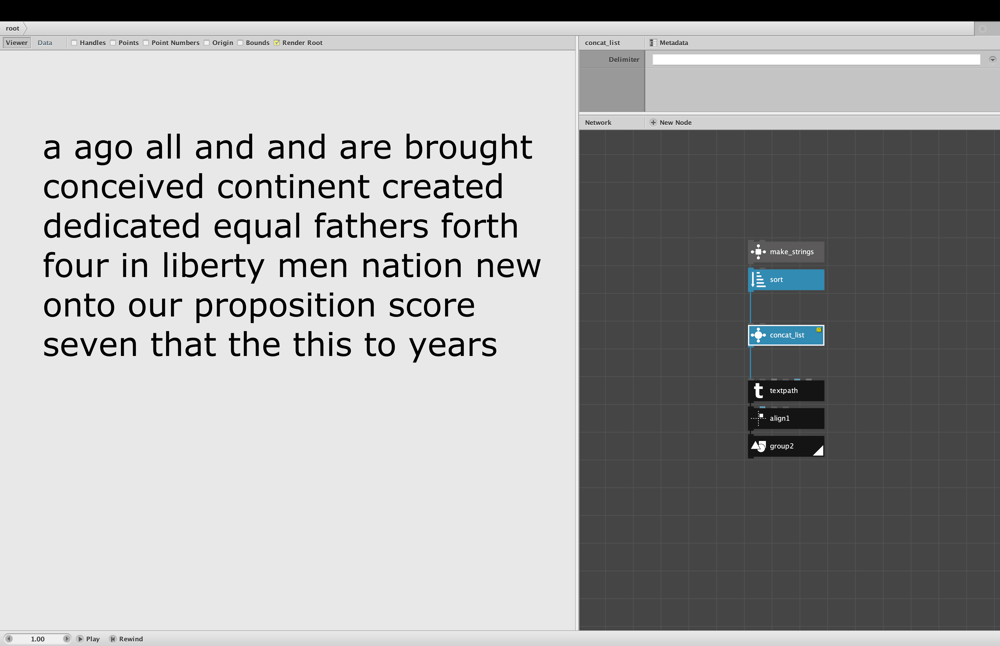This screenshot has width=1000, height=646.
Task: Uncheck the Render Root option
Action: pos(277,43)
